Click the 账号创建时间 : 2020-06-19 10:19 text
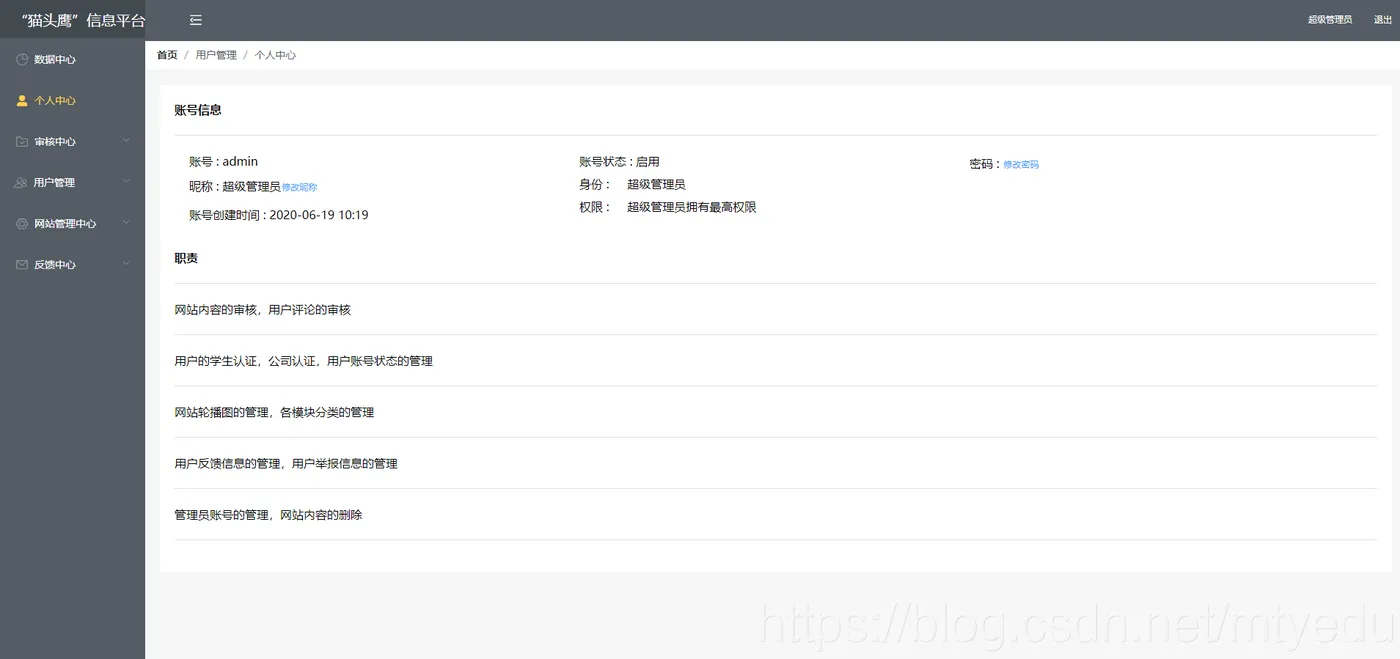Screen dimensions: 1400x659 [x=278, y=215]
